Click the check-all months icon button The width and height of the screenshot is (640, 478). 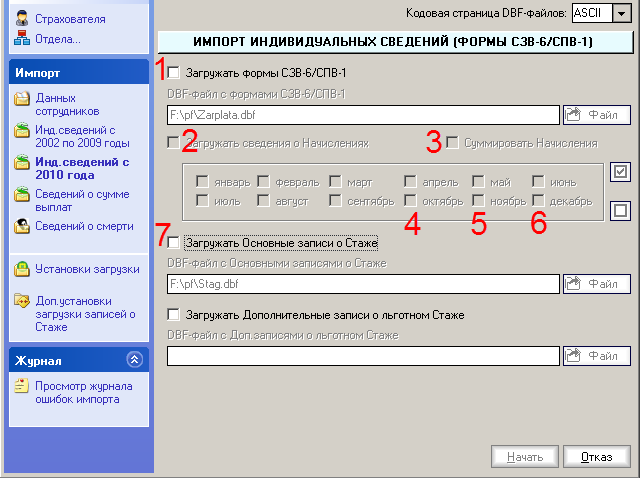[x=620, y=172]
